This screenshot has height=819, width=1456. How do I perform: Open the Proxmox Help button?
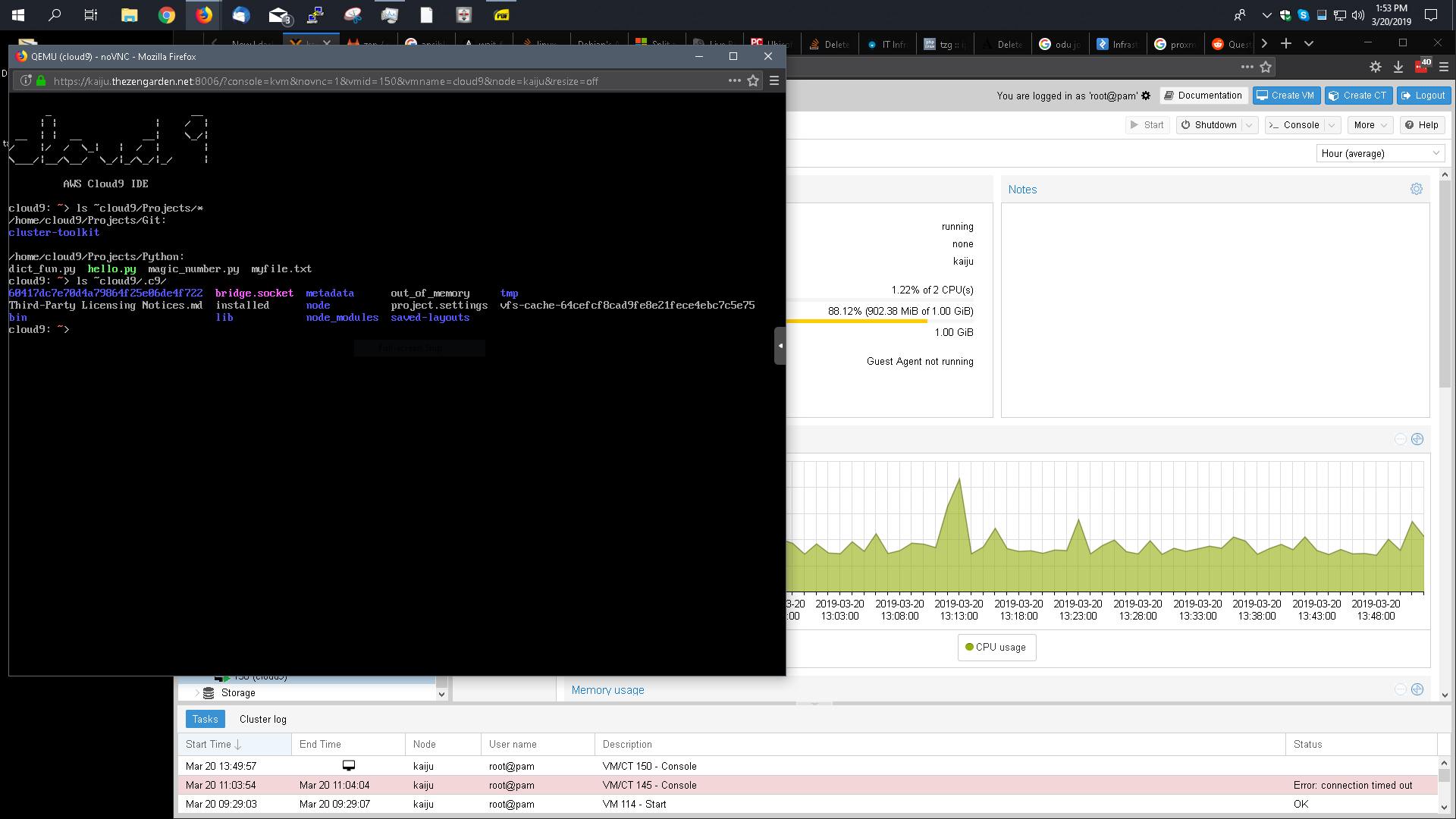tap(1422, 125)
